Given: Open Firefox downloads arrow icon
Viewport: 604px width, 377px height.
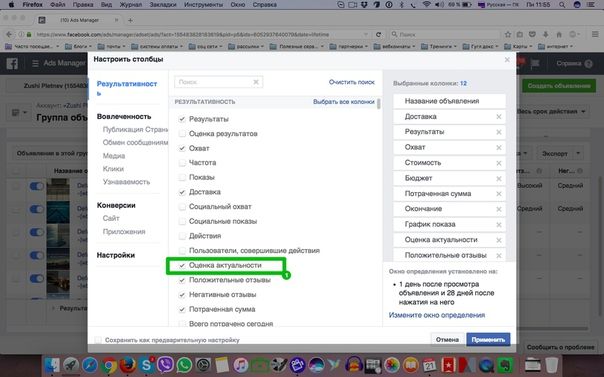Looking at the screenshot, I should pyautogui.click(x=546, y=34).
